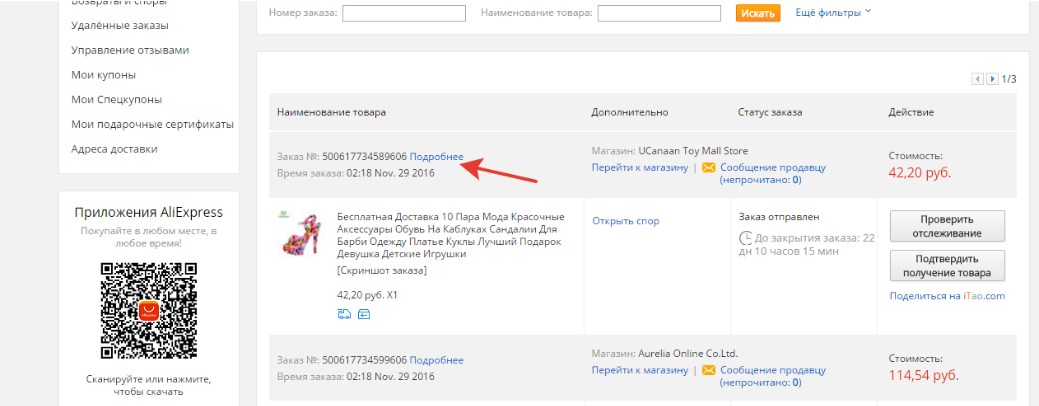This screenshot has height=406, width=1039.
Task: Click 'Подтвердить получение товара' button
Action: [x=946, y=265]
